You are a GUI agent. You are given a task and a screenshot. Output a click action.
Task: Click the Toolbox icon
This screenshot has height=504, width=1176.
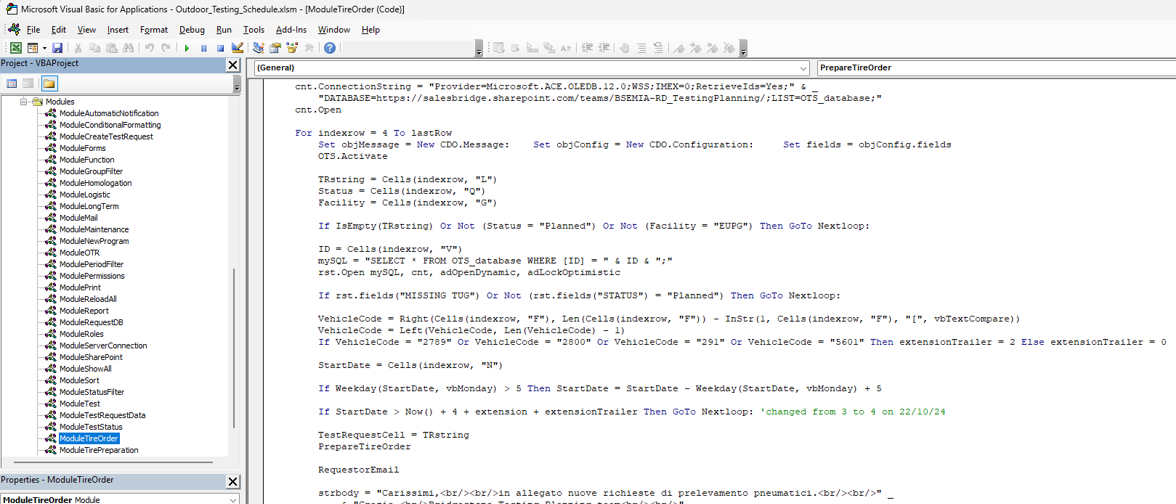[x=308, y=47]
